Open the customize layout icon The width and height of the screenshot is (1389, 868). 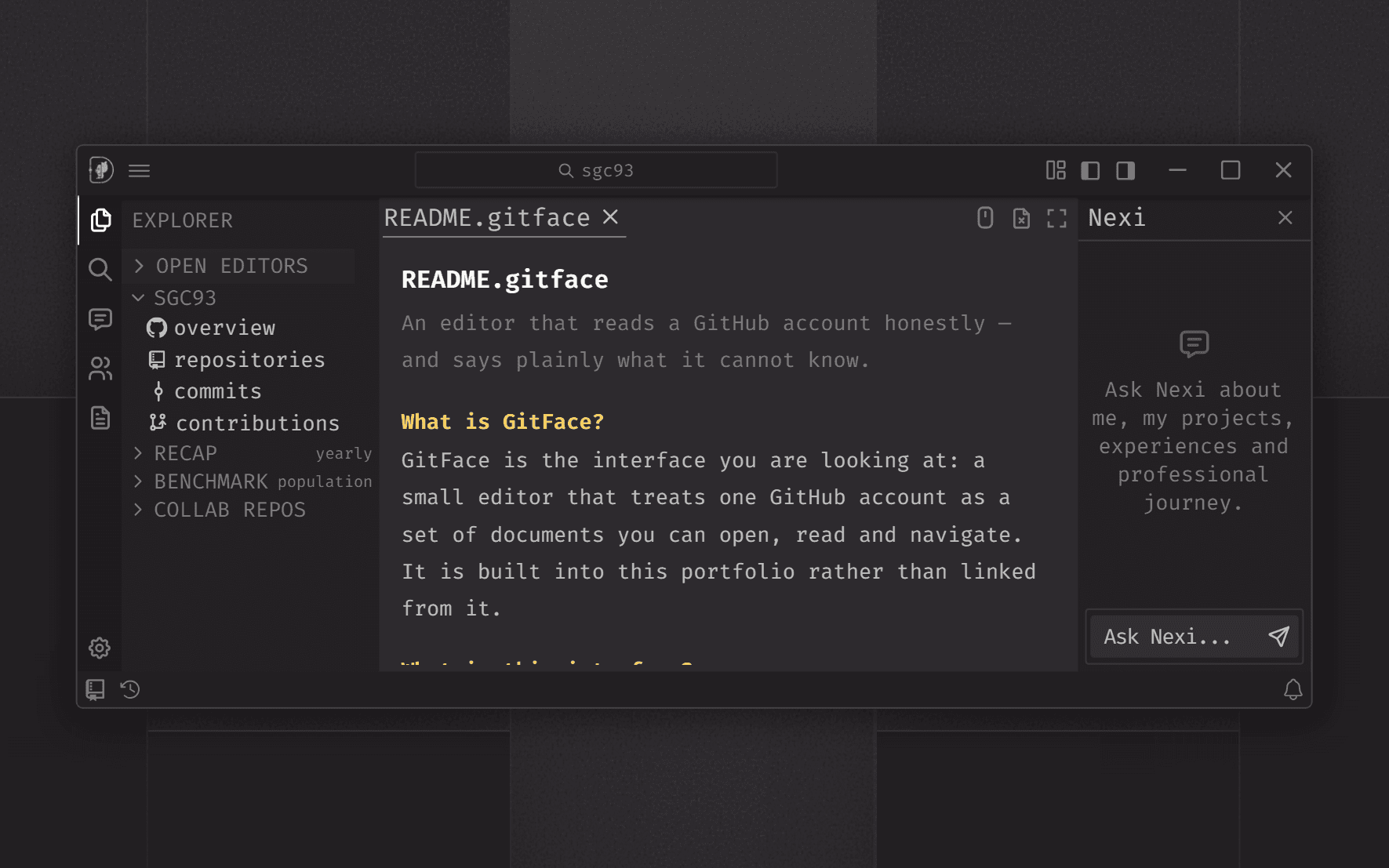point(1056,170)
